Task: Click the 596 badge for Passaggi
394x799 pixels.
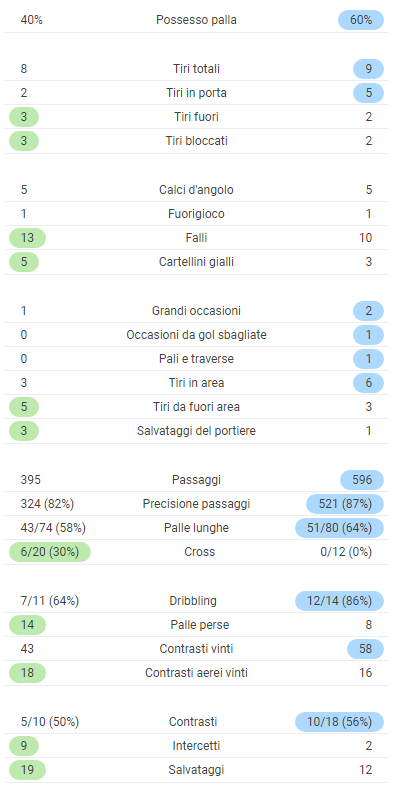Action: coord(361,480)
